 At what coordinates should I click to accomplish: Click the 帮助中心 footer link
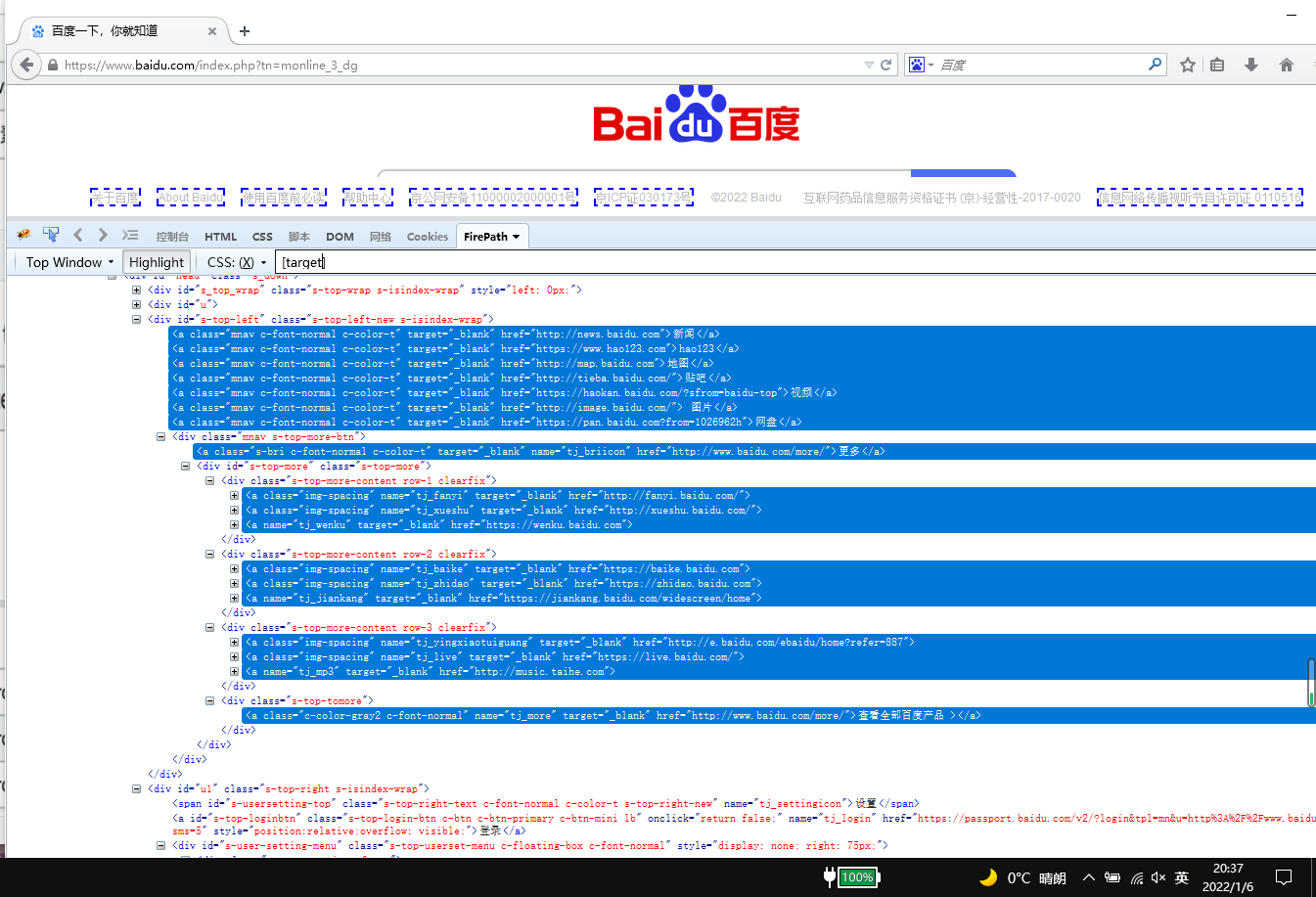(368, 197)
